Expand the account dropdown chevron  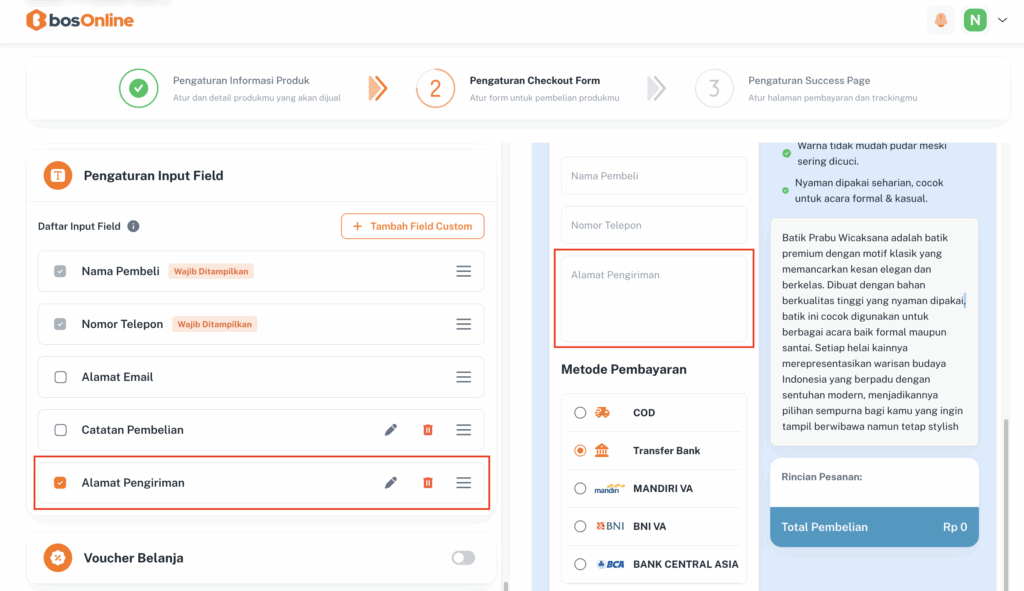1002,20
